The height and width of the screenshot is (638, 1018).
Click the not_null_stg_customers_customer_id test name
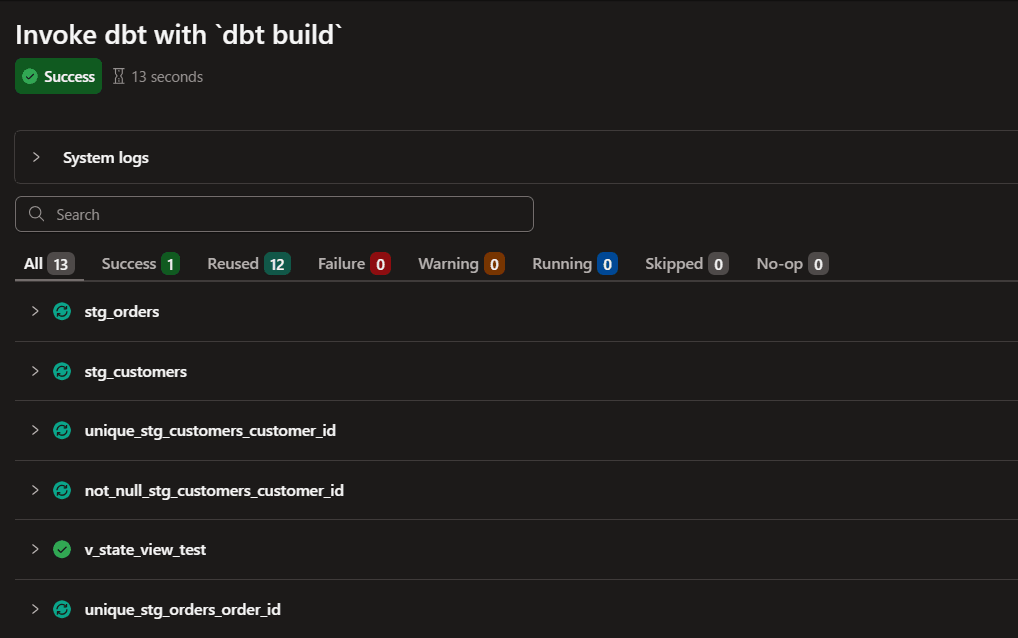[214, 490]
